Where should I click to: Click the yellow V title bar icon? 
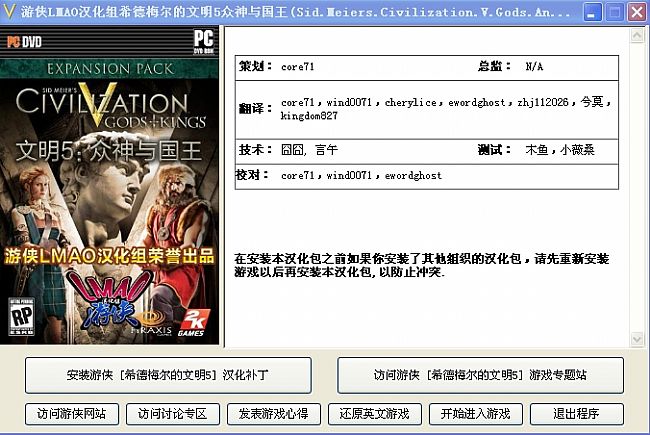tap(9, 11)
